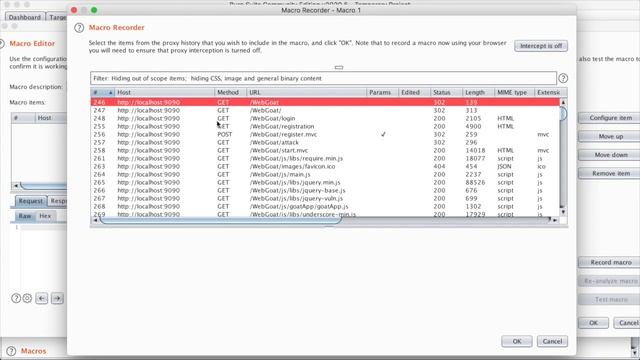Sort table by Method column
Viewport: 640px width, 360px height.
point(230,93)
